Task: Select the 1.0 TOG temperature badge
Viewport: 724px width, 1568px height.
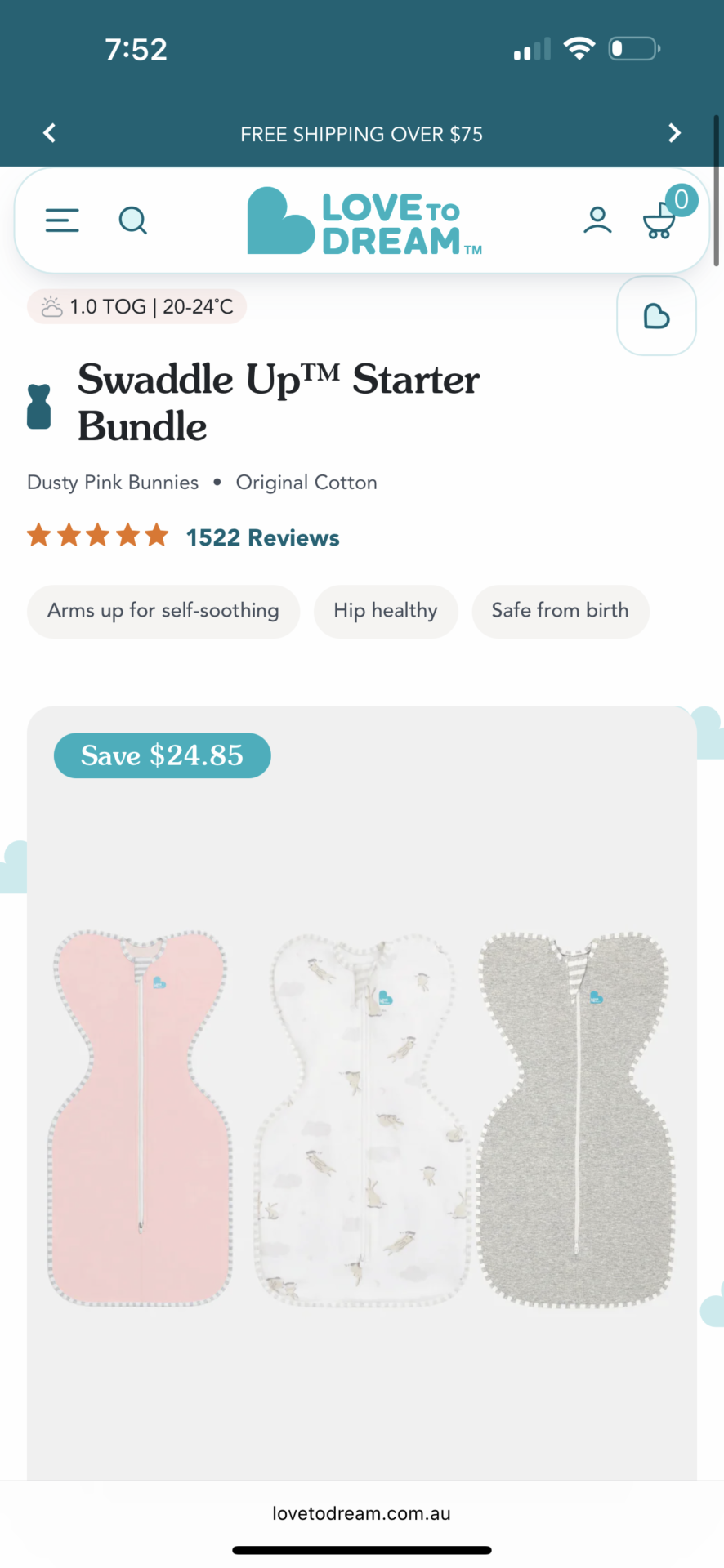Action: [x=137, y=307]
